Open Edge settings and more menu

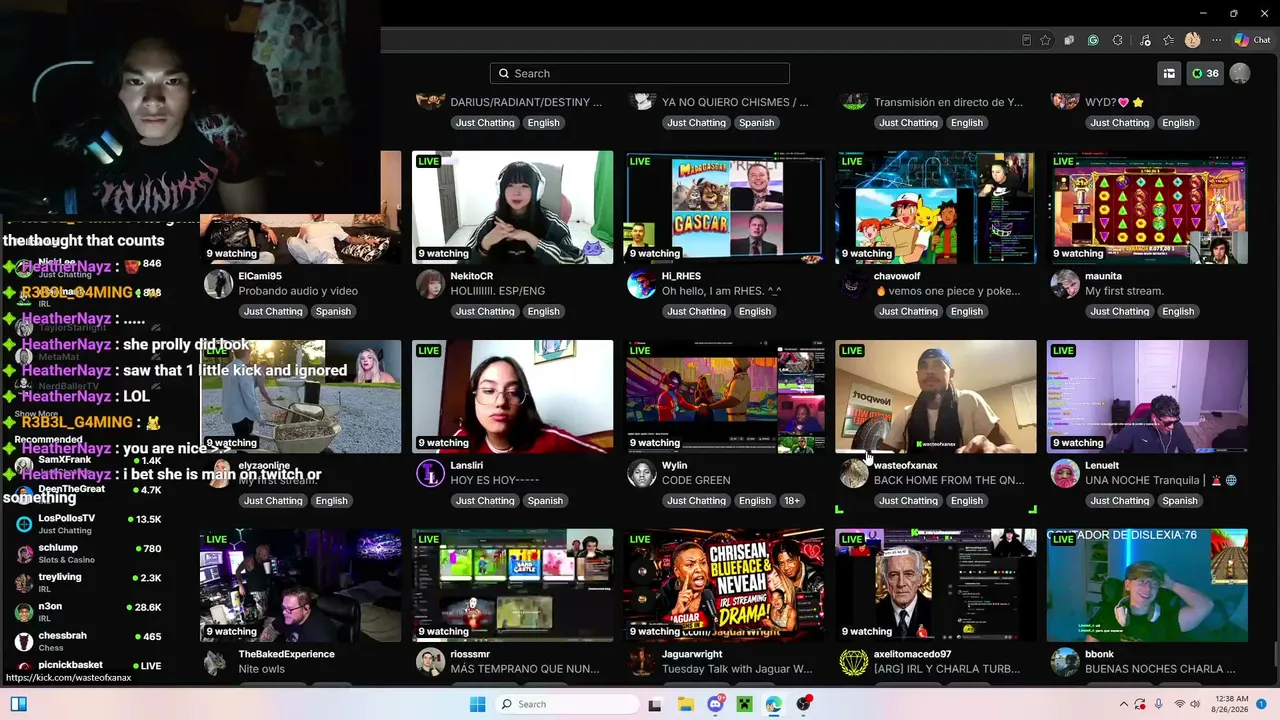pos(1216,40)
